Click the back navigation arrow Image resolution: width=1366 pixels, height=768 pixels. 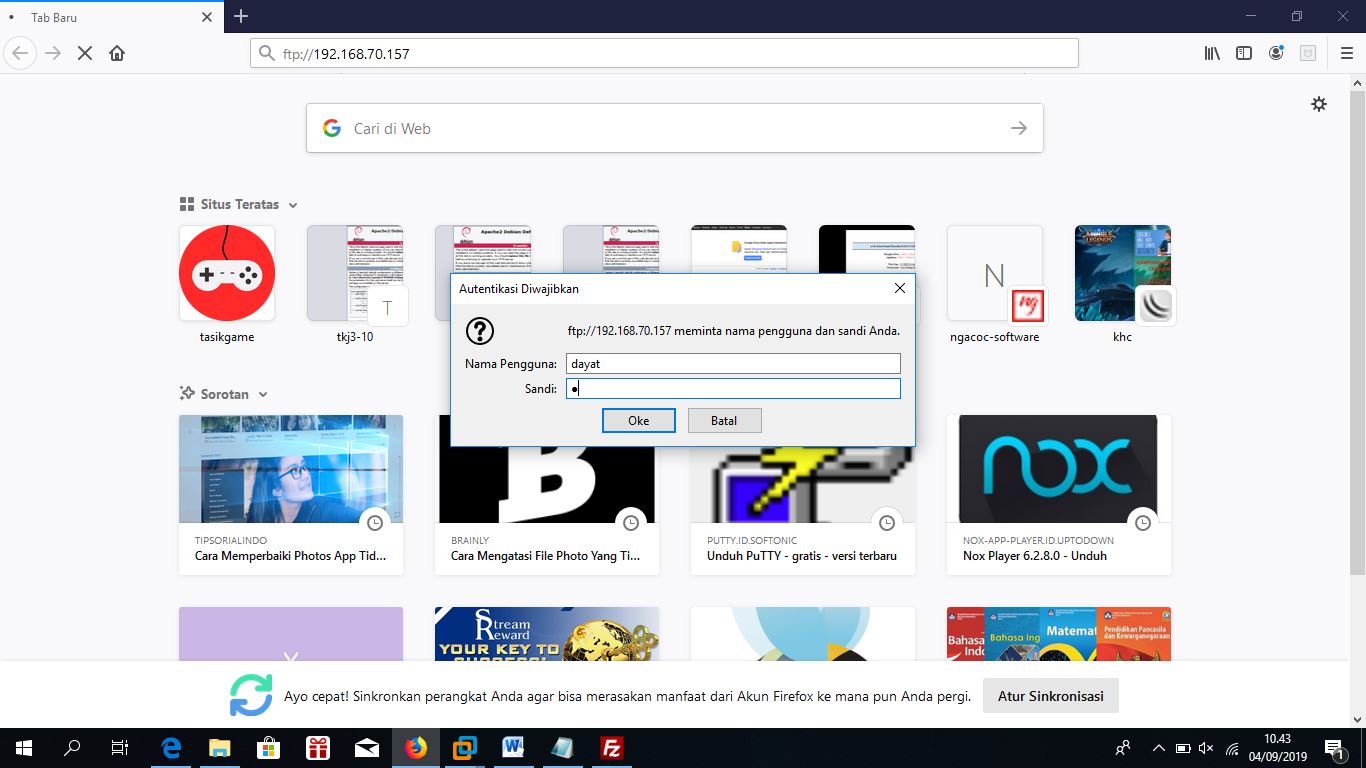click(20, 53)
